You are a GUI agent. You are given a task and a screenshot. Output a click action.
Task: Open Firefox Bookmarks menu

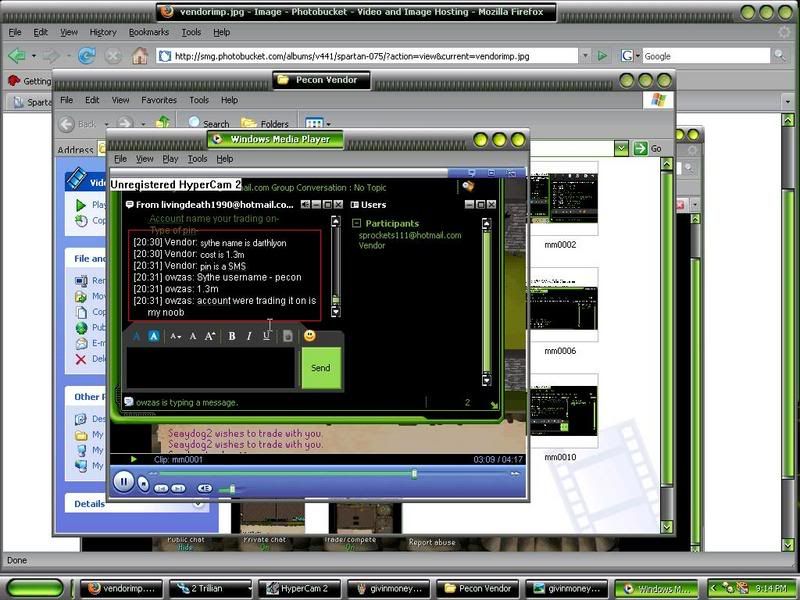pyautogui.click(x=148, y=32)
